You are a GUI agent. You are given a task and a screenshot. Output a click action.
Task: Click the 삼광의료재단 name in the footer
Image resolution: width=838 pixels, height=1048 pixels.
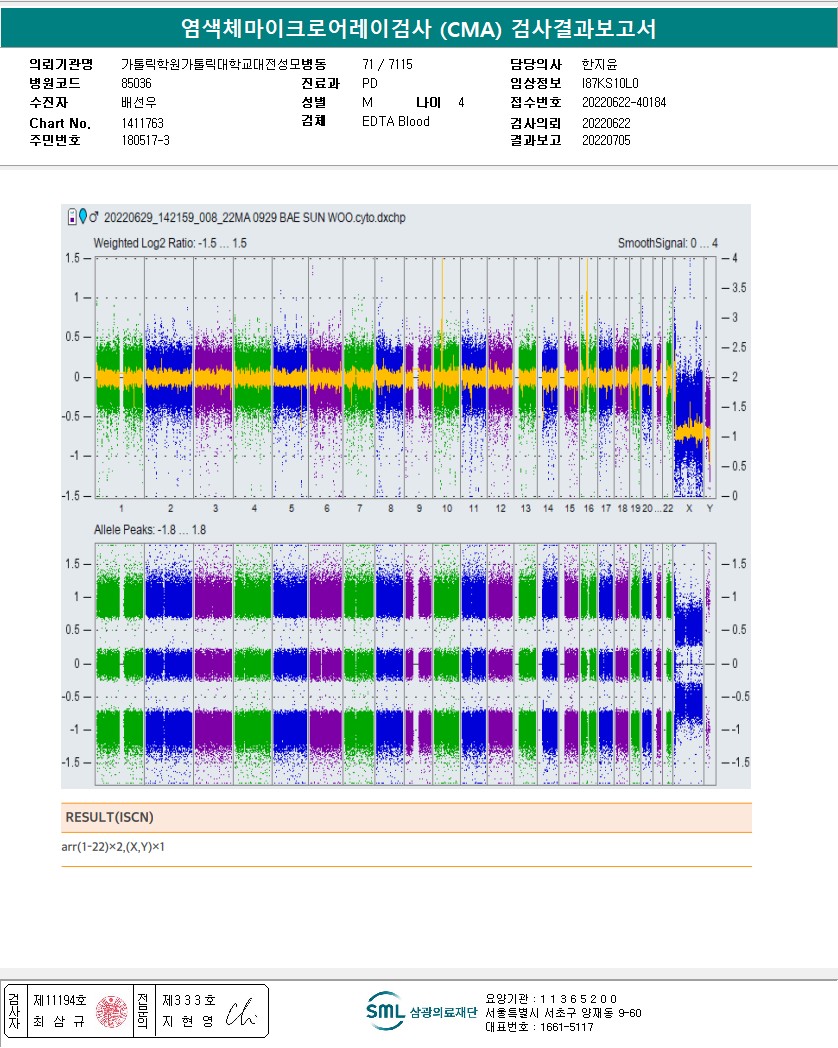[x=442, y=1012]
